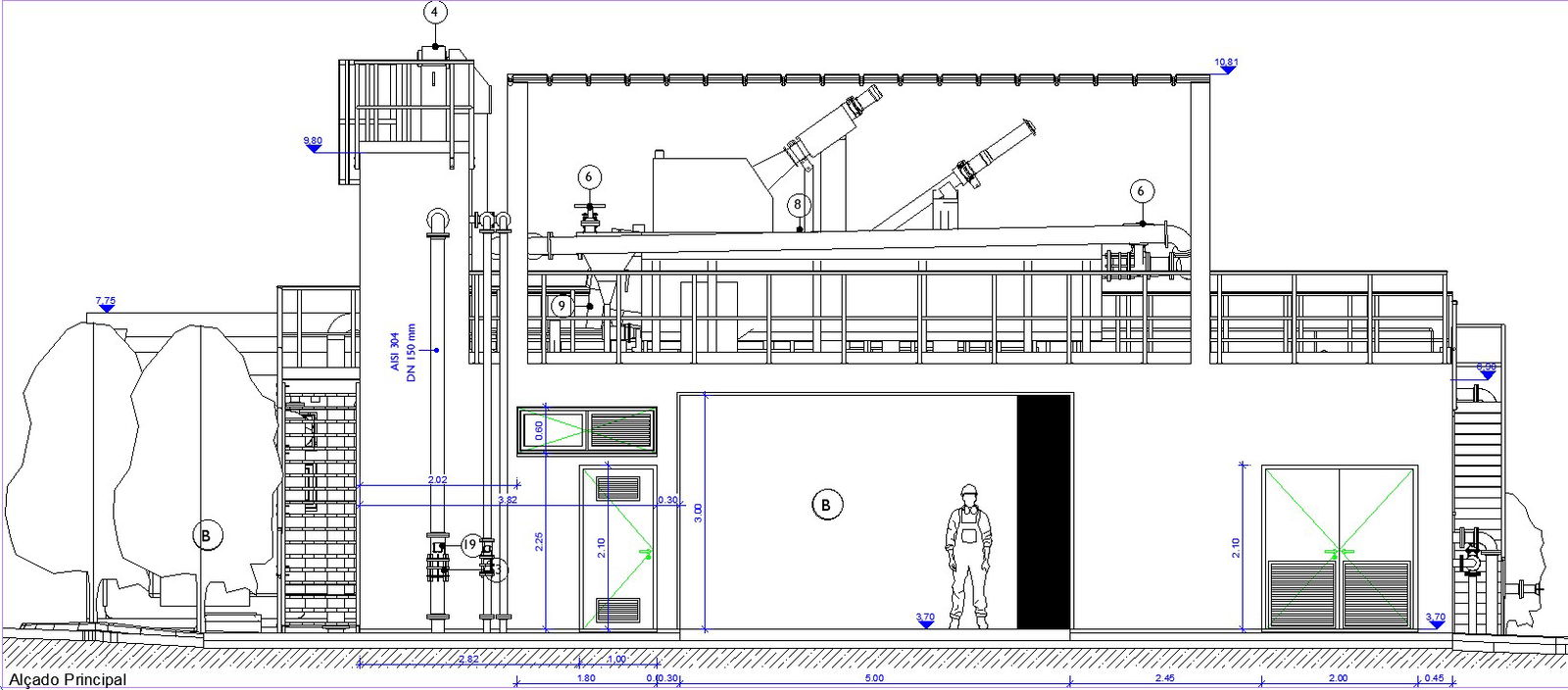Screen dimensions: 1568x690
Task: Select the window above the single door
Action: (587, 431)
